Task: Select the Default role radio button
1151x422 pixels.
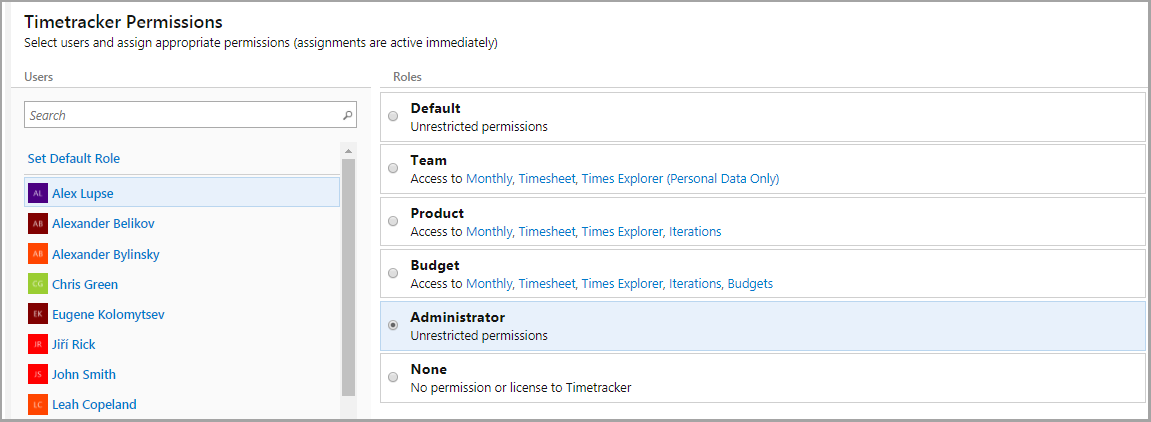Action: (393, 116)
